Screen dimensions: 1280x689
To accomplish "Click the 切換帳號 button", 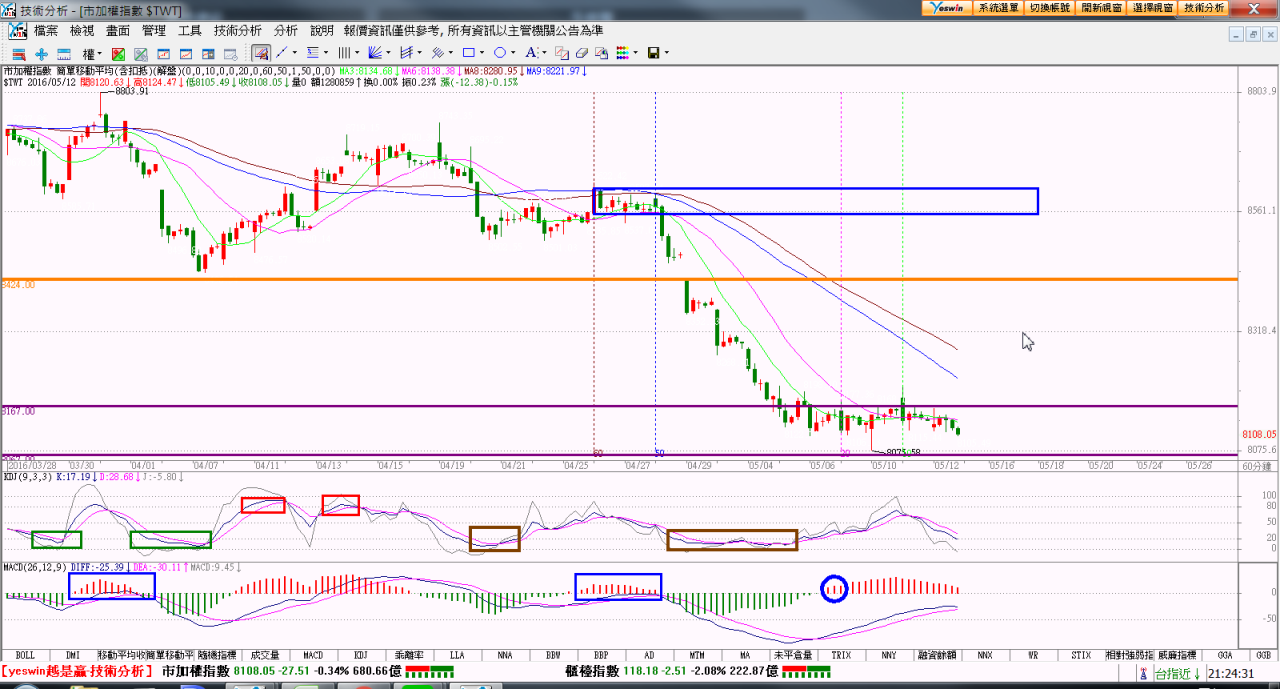I will coord(1049,7).
